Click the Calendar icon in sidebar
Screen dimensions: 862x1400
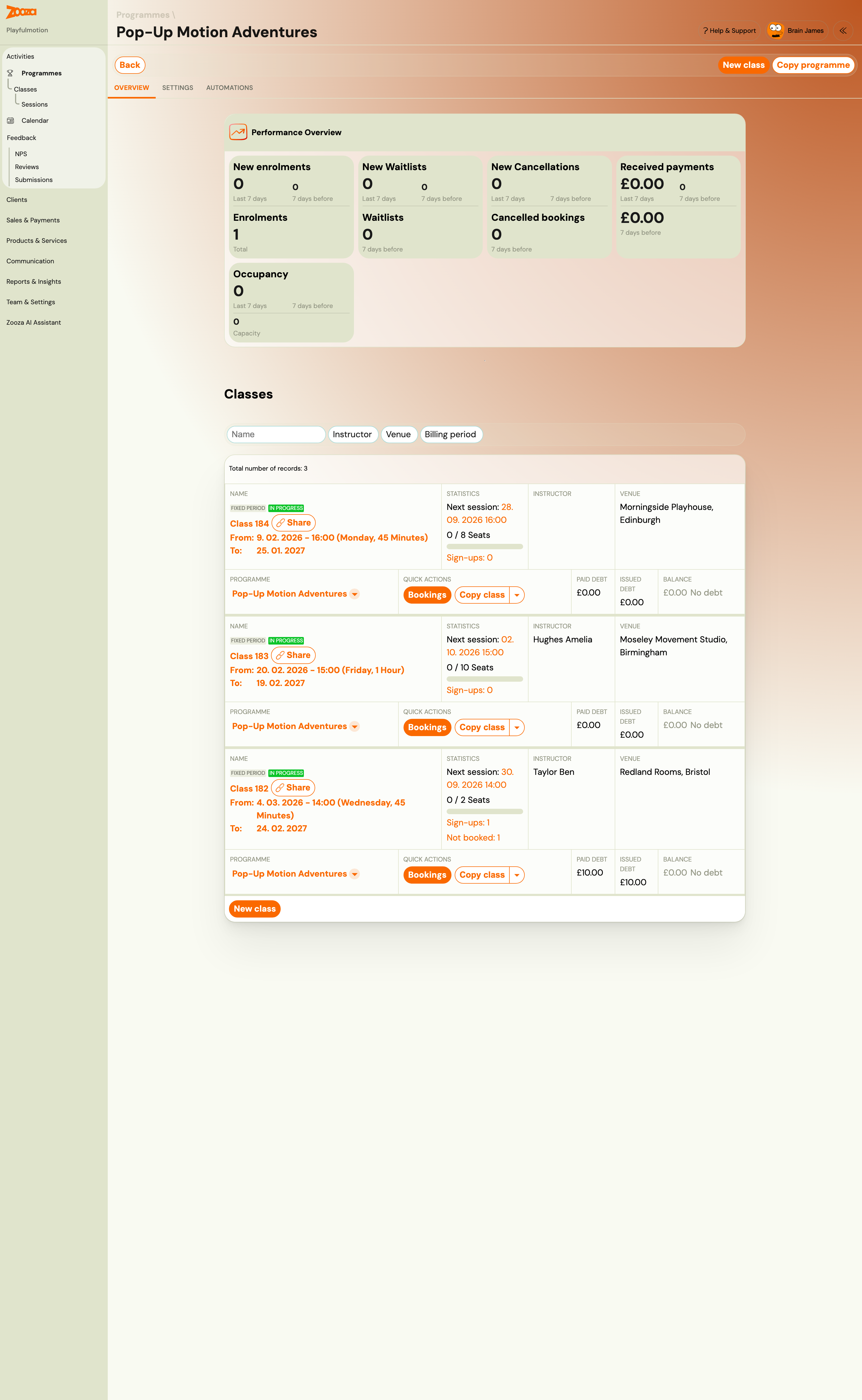10,121
